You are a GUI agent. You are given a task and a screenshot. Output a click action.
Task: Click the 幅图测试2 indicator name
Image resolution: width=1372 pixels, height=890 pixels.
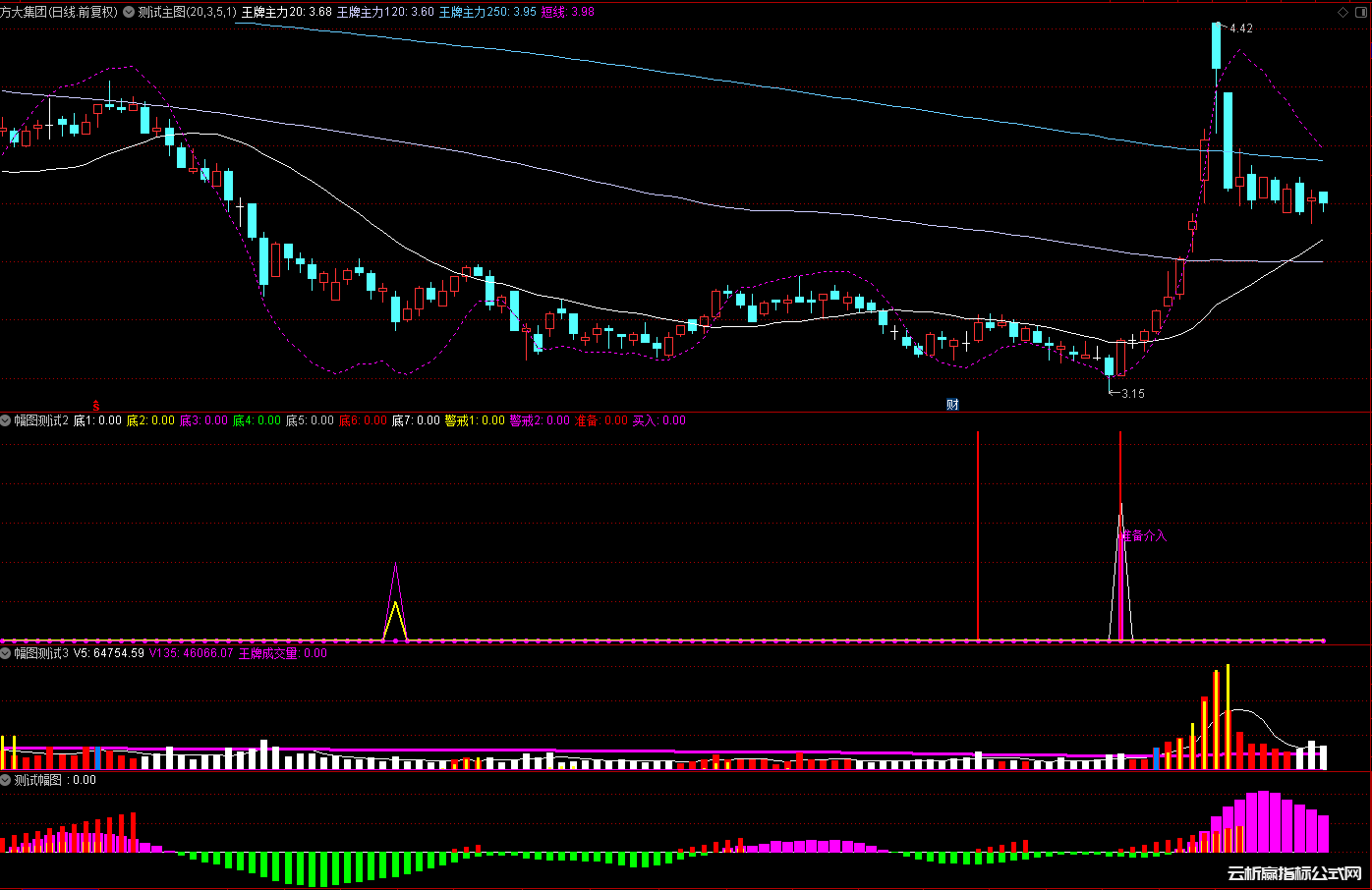pos(41,420)
